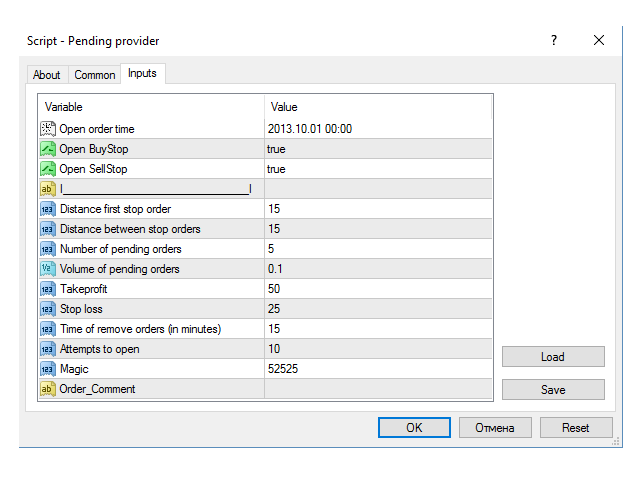
Task: Click the string icon on the separator line row
Action: [x=48, y=189]
